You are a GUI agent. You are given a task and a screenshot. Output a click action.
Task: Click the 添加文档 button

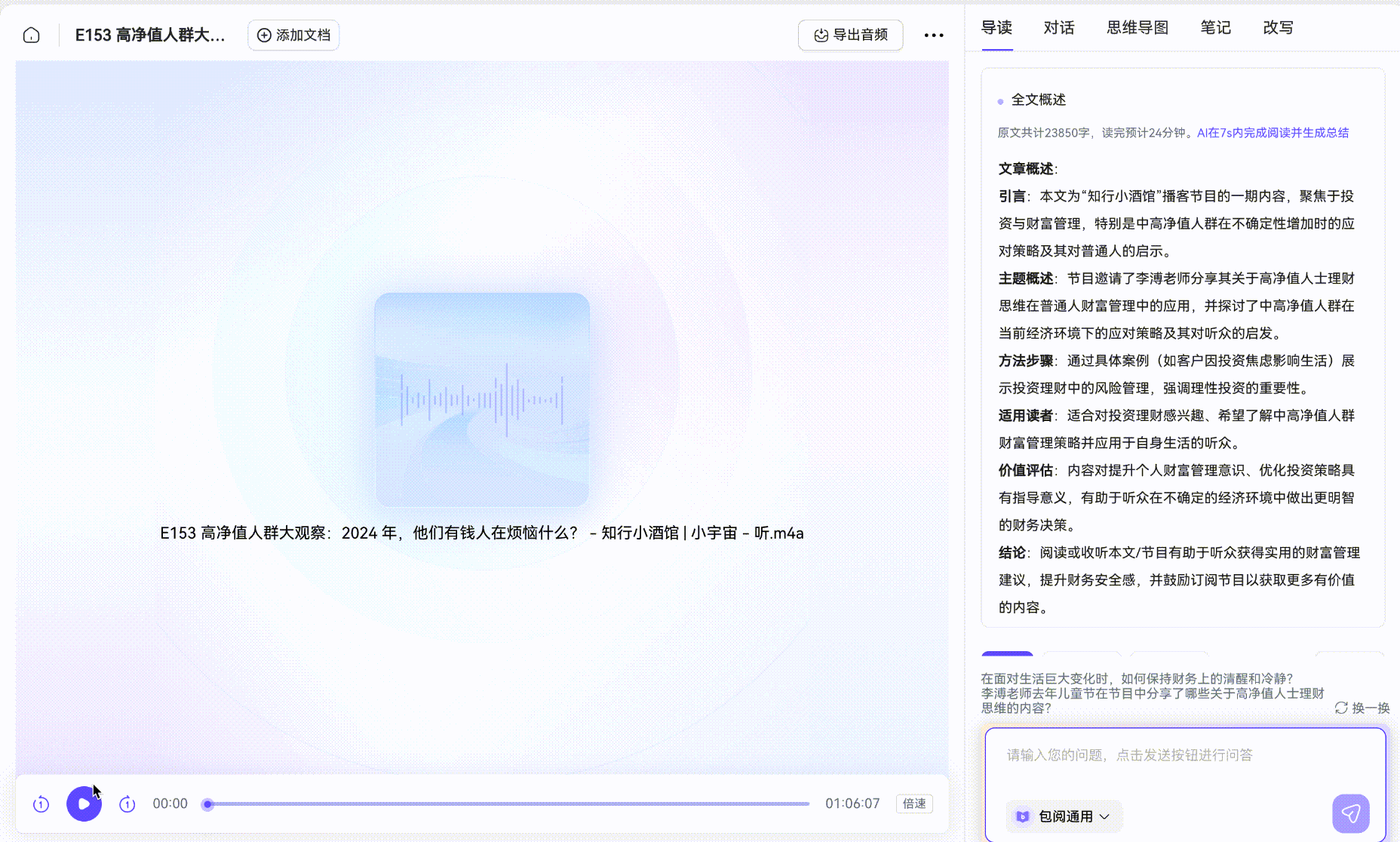click(293, 35)
